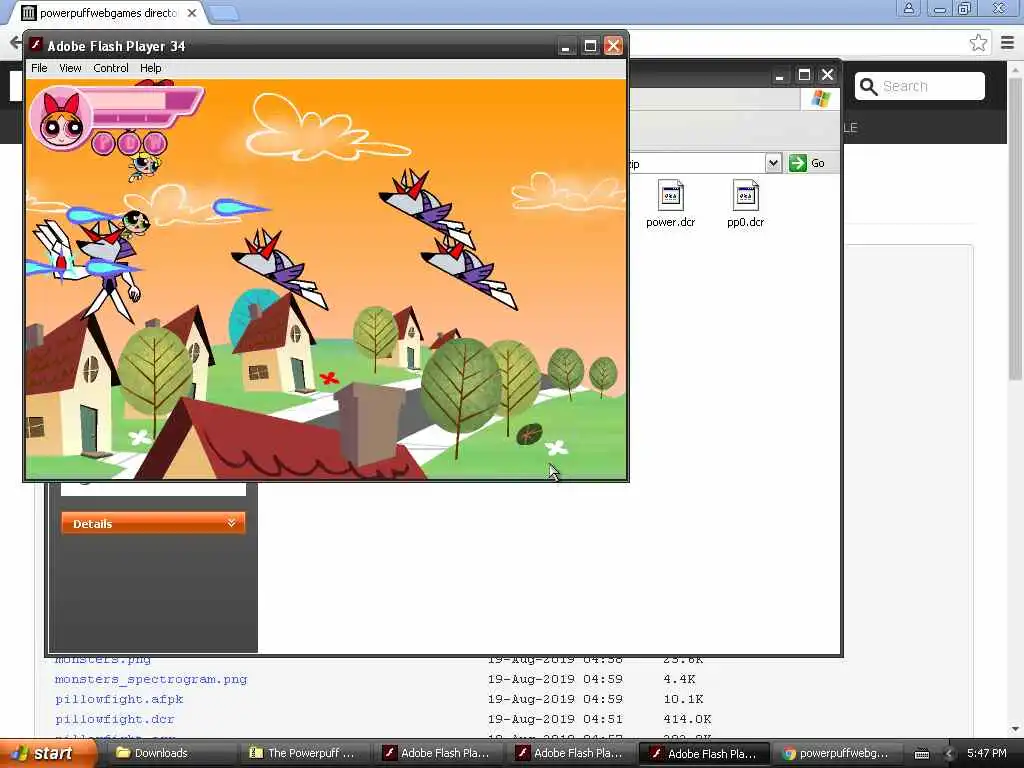Switch to The Powerpuff taskbar item
This screenshot has width=1024, height=768.
click(x=304, y=753)
